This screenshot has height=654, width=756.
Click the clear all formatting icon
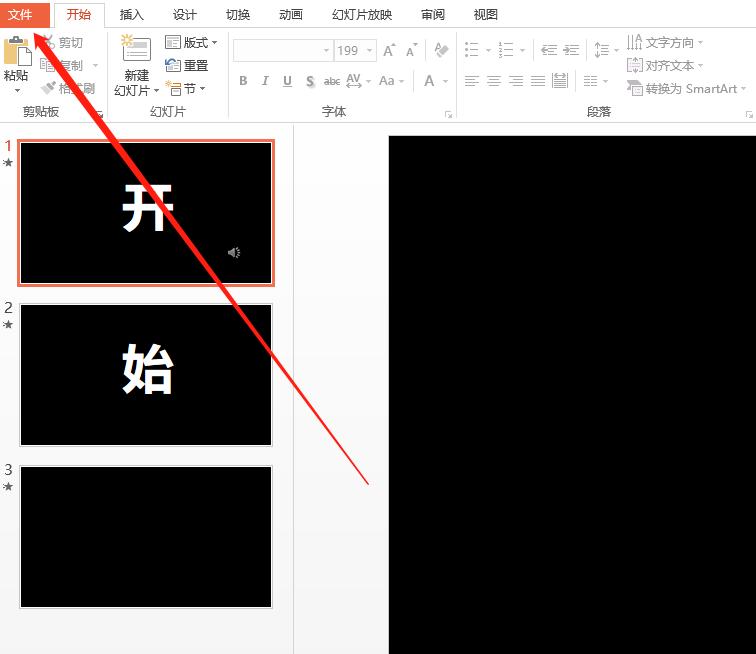[441, 50]
